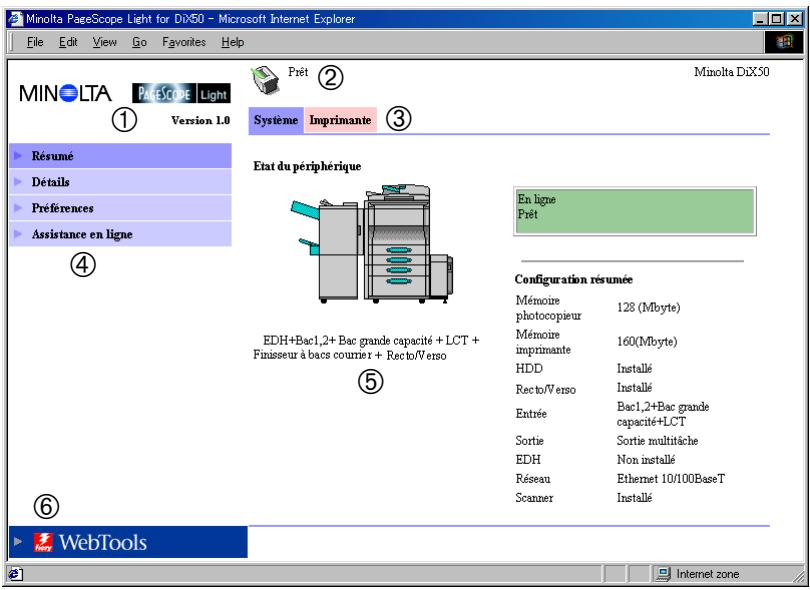Viewport: 810px width, 590px height.
Task: Click the device options description under the copier
Action: pyautogui.click(x=366, y=348)
